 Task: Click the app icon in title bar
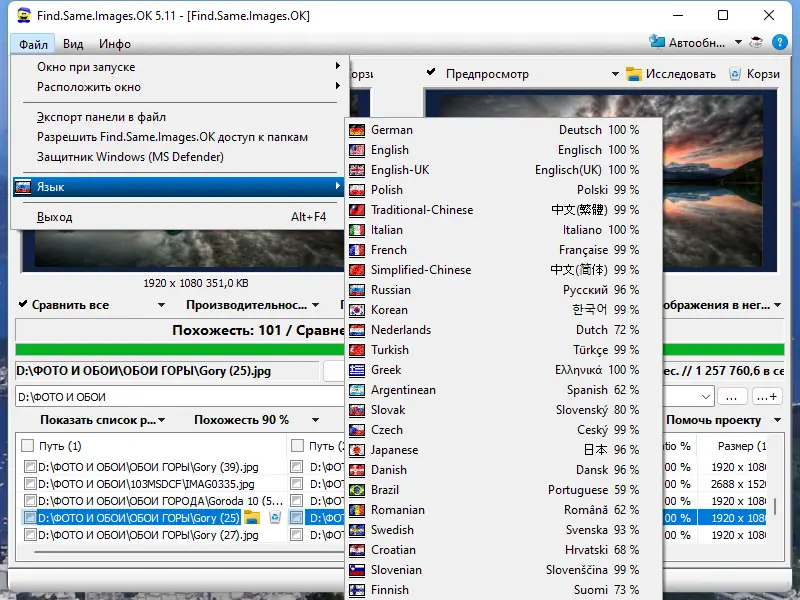(x=23, y=15)
